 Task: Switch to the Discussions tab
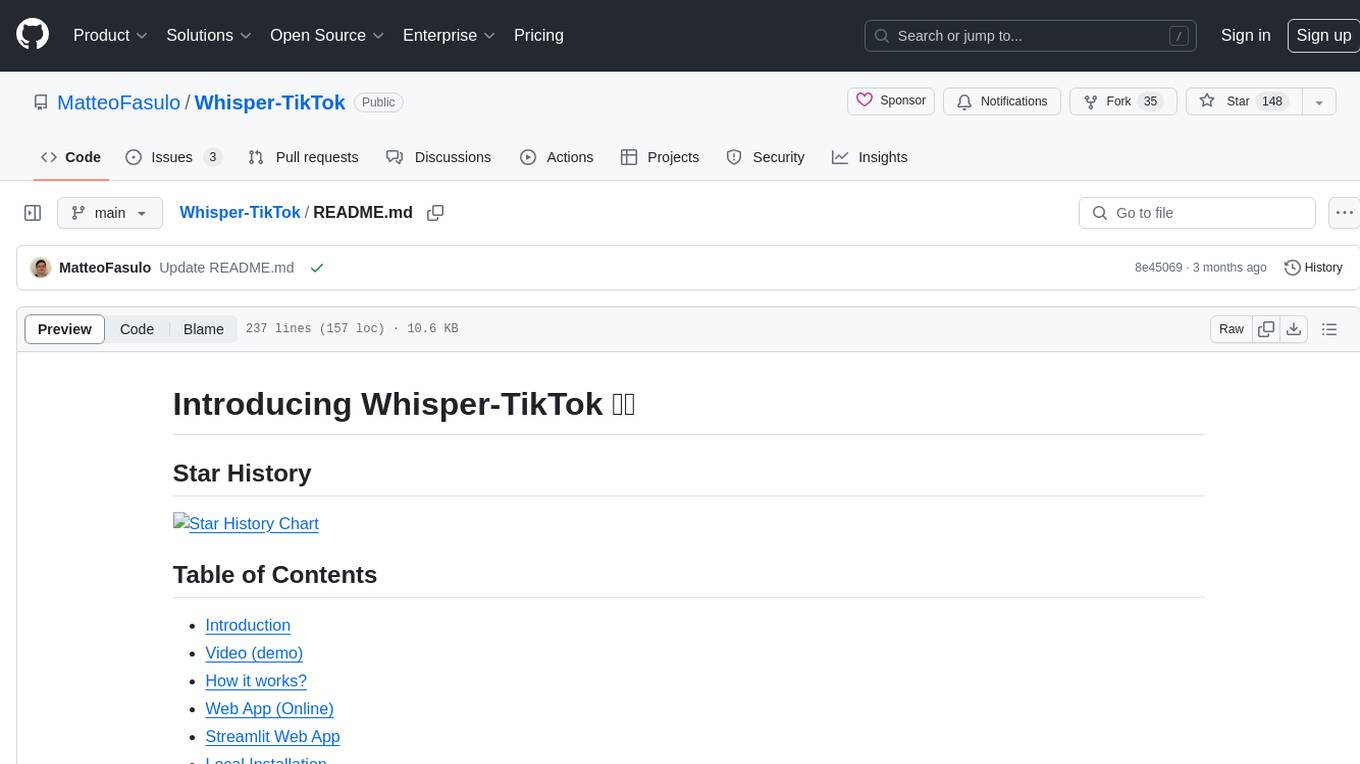[438, 157]
